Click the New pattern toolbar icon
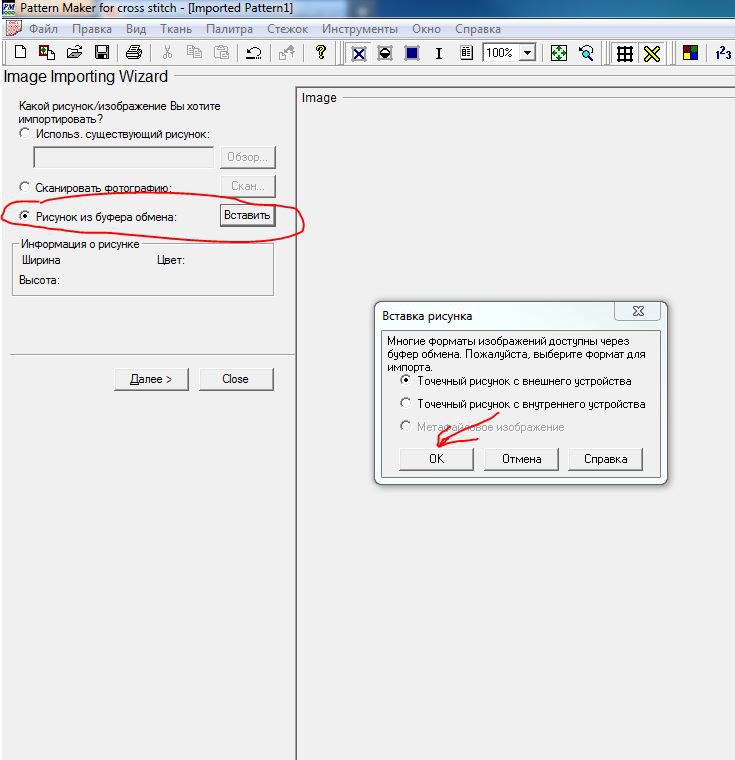The height and width of the screenshot is (760, 735). tap(19, 53)
